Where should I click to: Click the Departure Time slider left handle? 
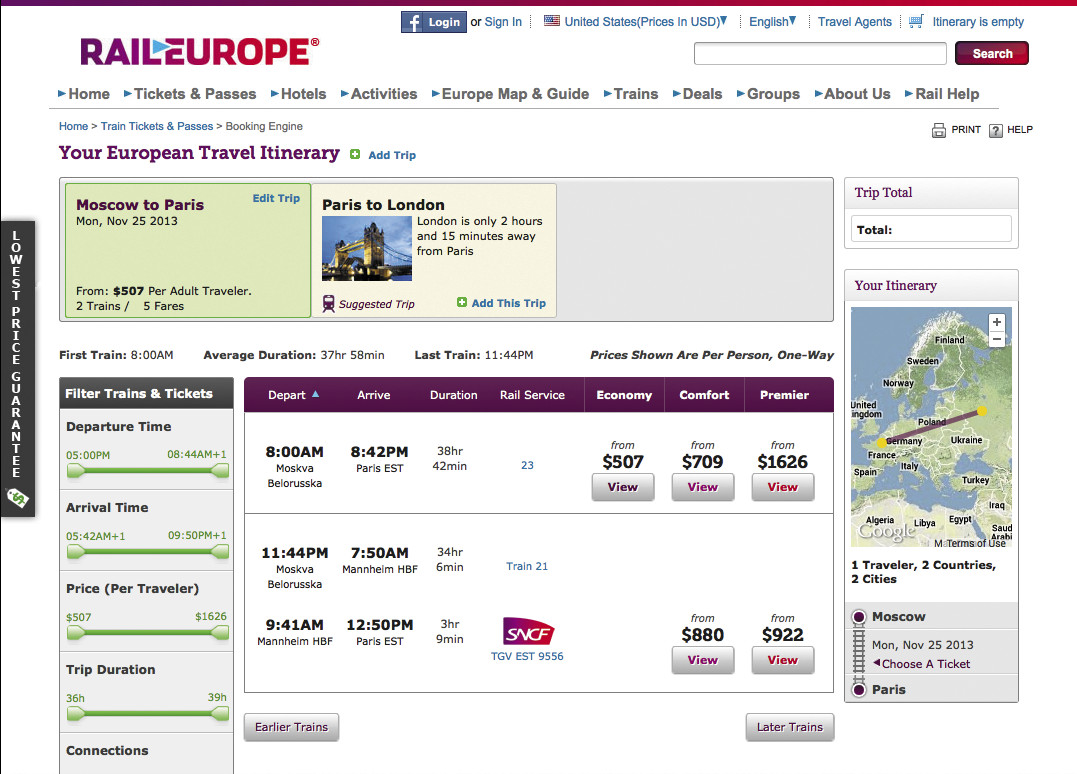[70, 471]
